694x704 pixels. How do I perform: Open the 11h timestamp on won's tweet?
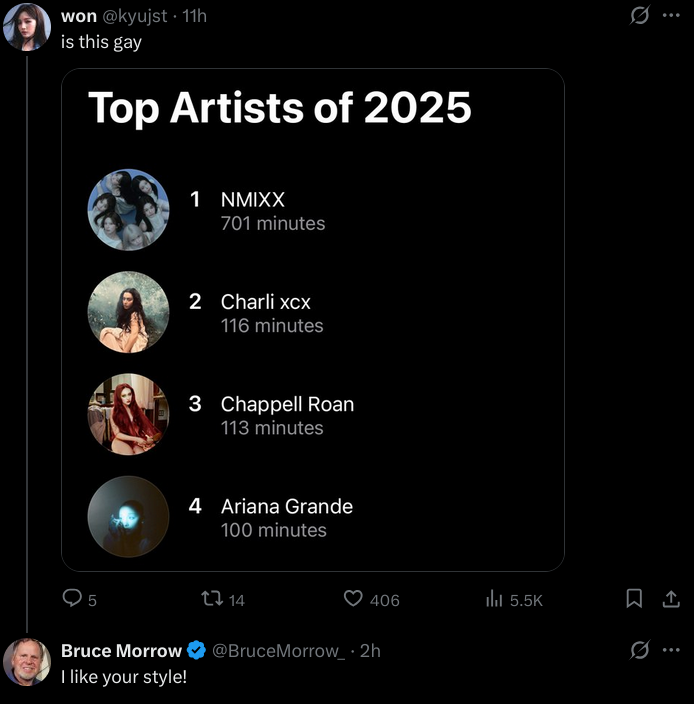click(x=195, y=17)
